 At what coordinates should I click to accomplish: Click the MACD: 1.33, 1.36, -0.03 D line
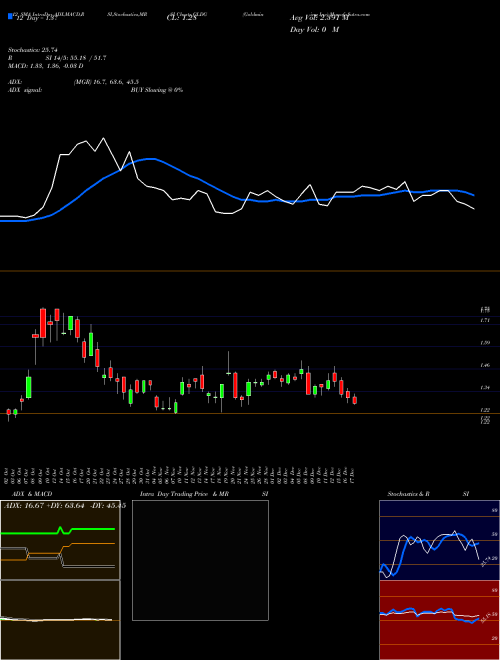[45, 66]
